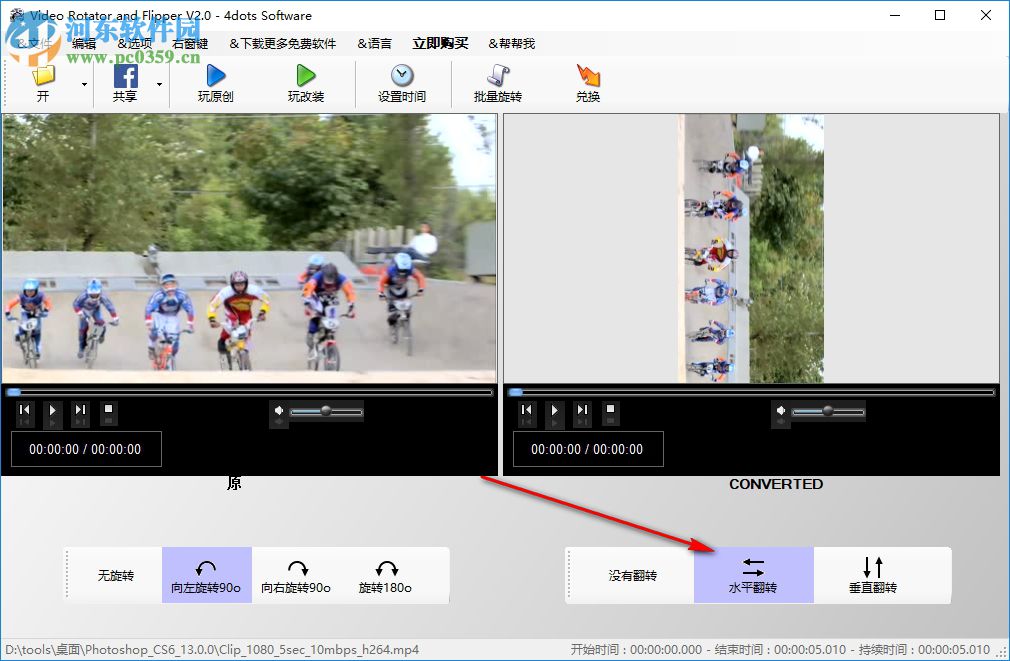Open the &语言 language menu

(x=375, y=43)
